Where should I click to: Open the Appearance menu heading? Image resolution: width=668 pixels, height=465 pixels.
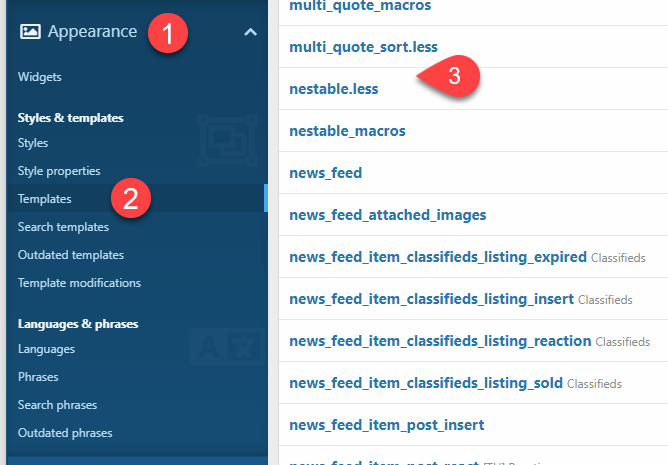(92, 32)
